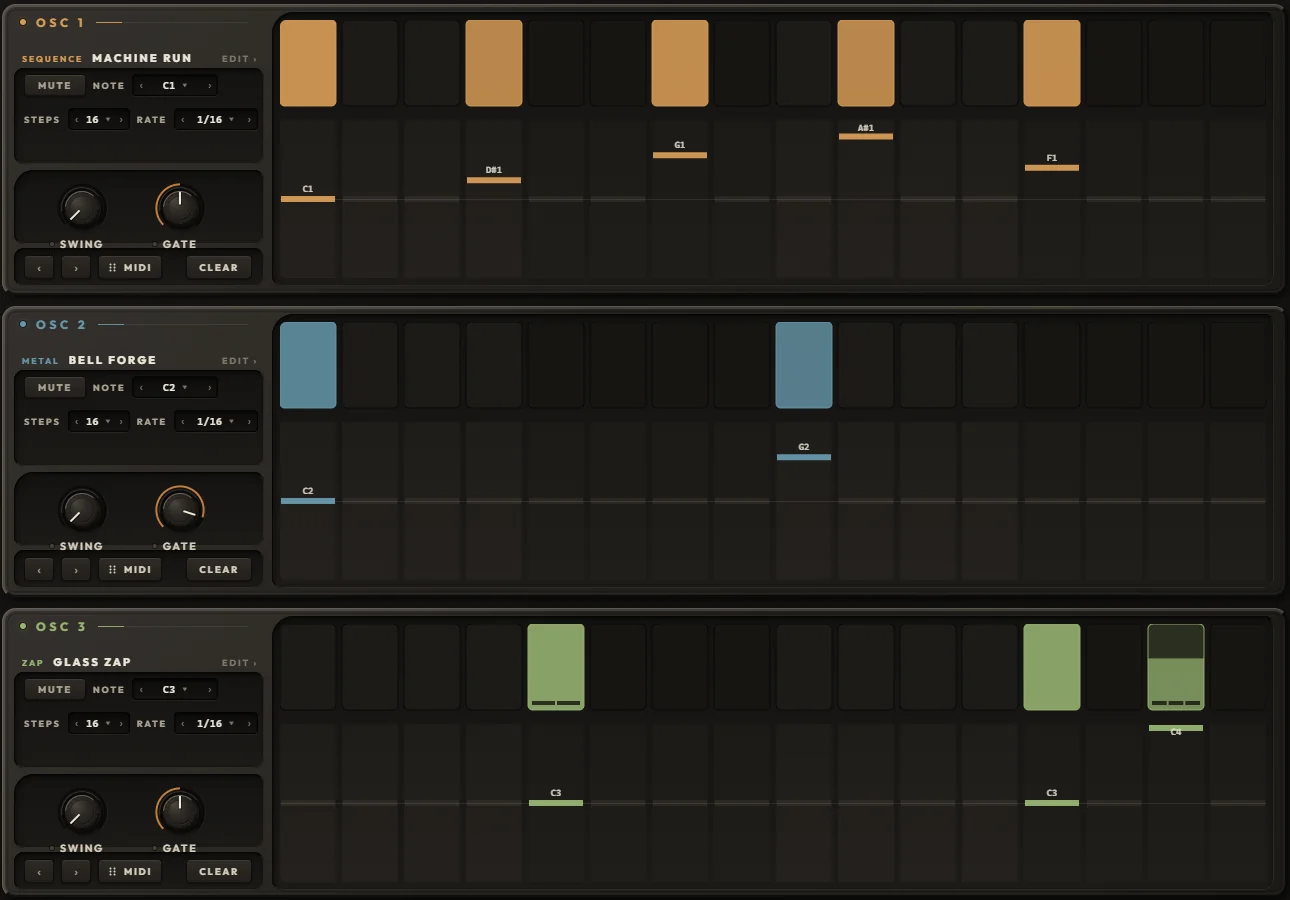Shift OSC 2 pattern left with arrow button
1290x900 pixels.
click(39, 570)
